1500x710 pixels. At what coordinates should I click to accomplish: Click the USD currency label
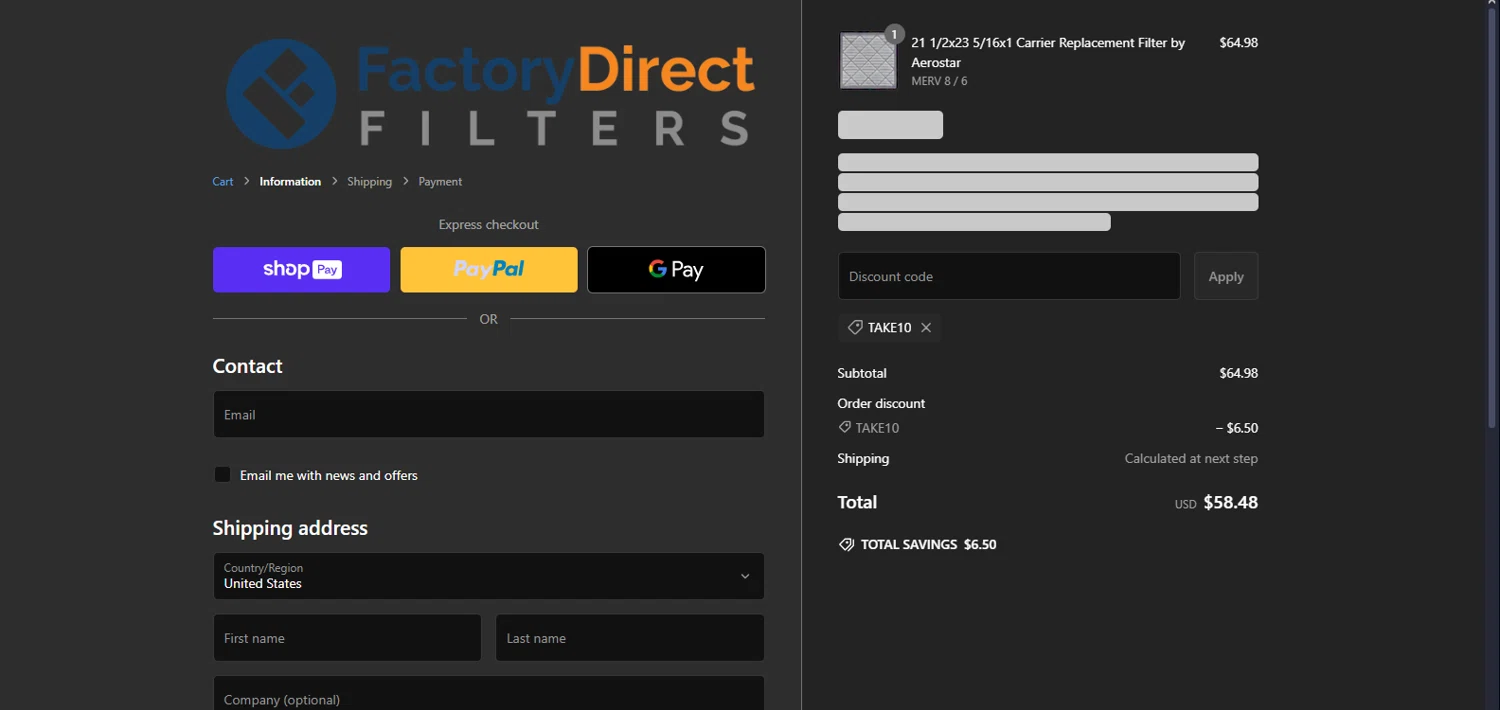point(1185,504)
